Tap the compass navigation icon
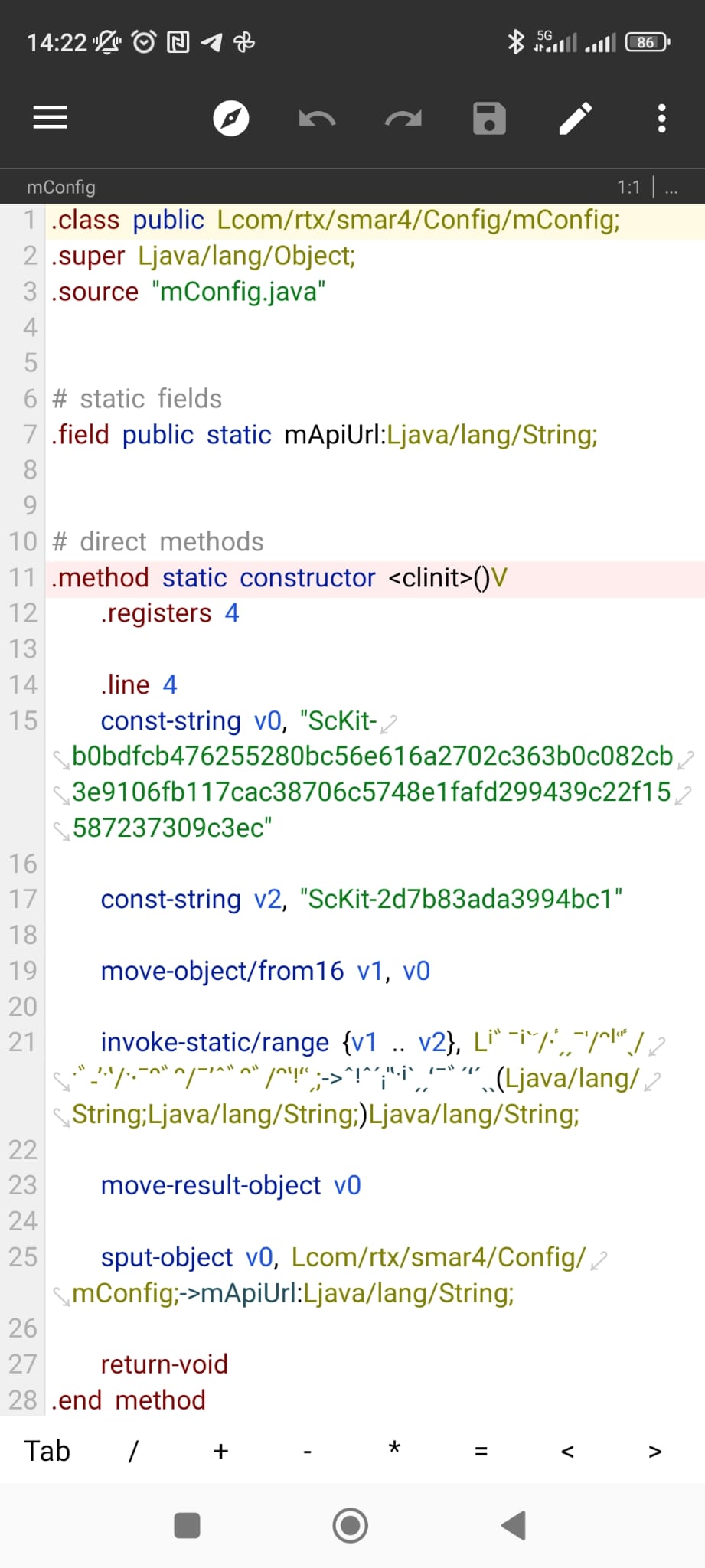This screenshot has width=705, height=1568. click(230, 118)
